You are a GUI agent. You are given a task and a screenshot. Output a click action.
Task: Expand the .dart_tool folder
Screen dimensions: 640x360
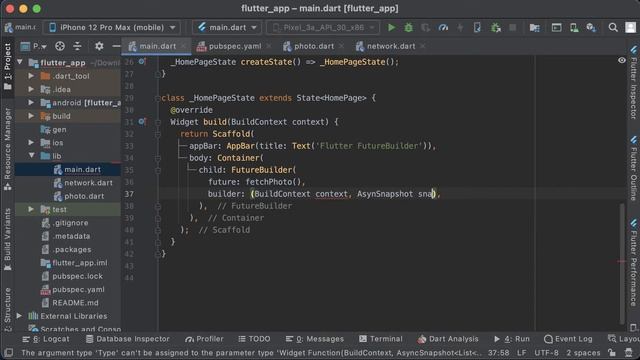(31, 76)
